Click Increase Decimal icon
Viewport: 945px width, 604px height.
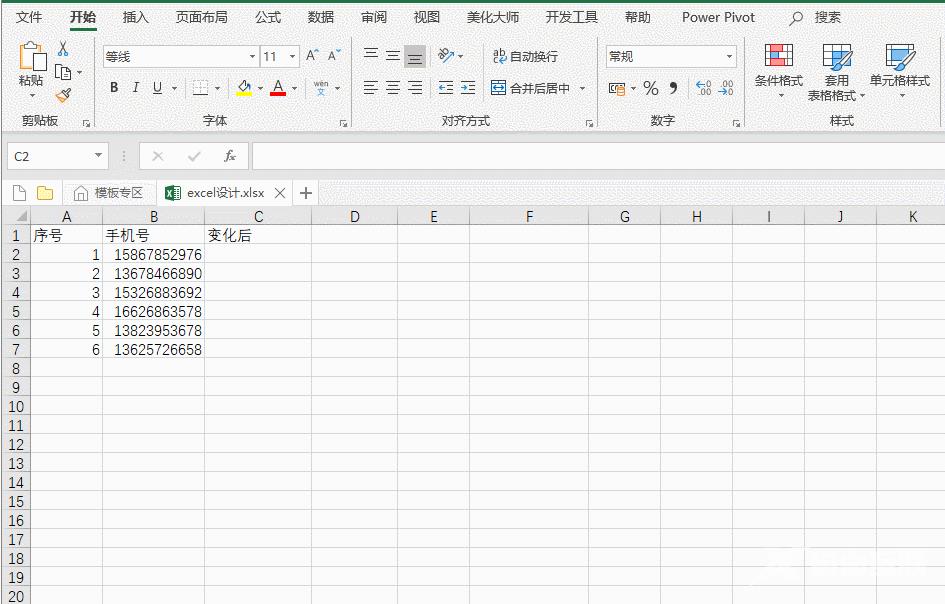click(702, 88)
